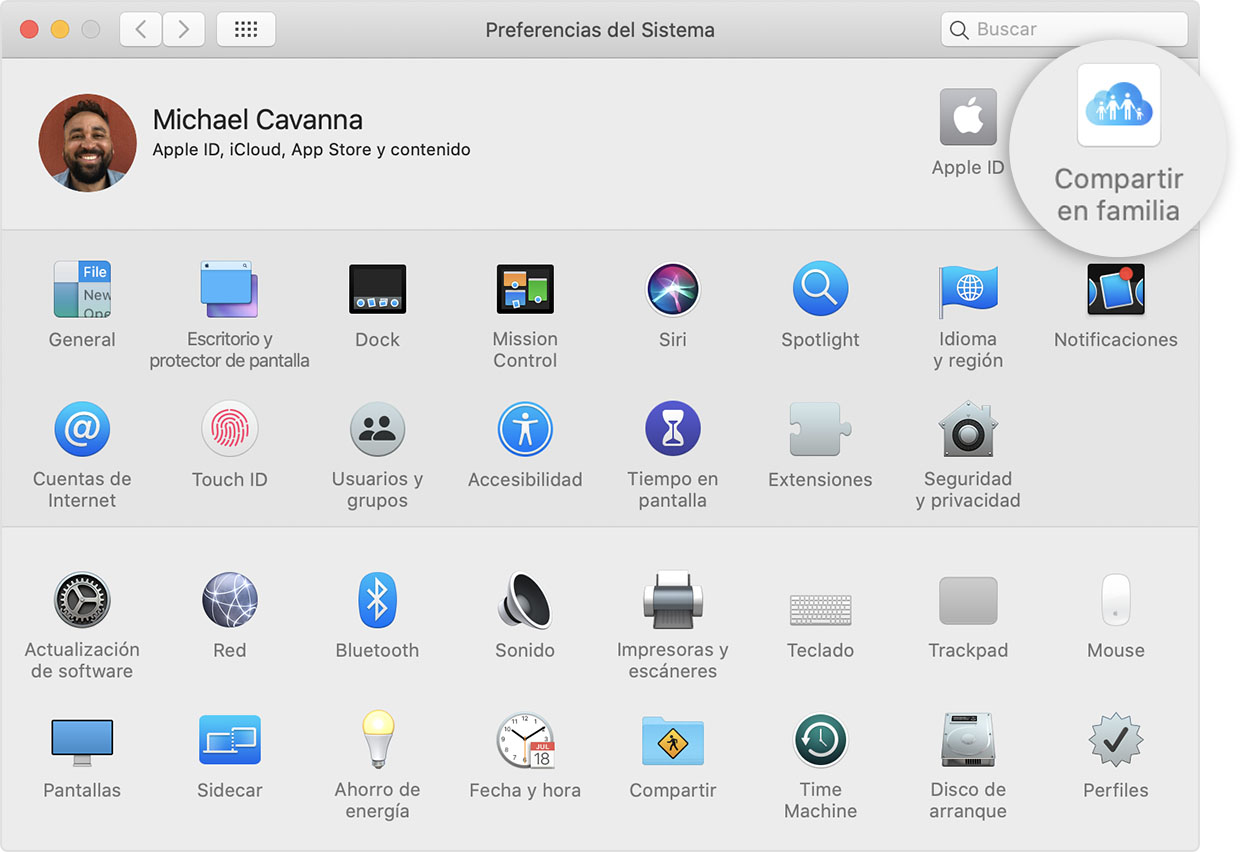Open Sidecar preferences
This screenshot has width=1240, height=852.
229,740
